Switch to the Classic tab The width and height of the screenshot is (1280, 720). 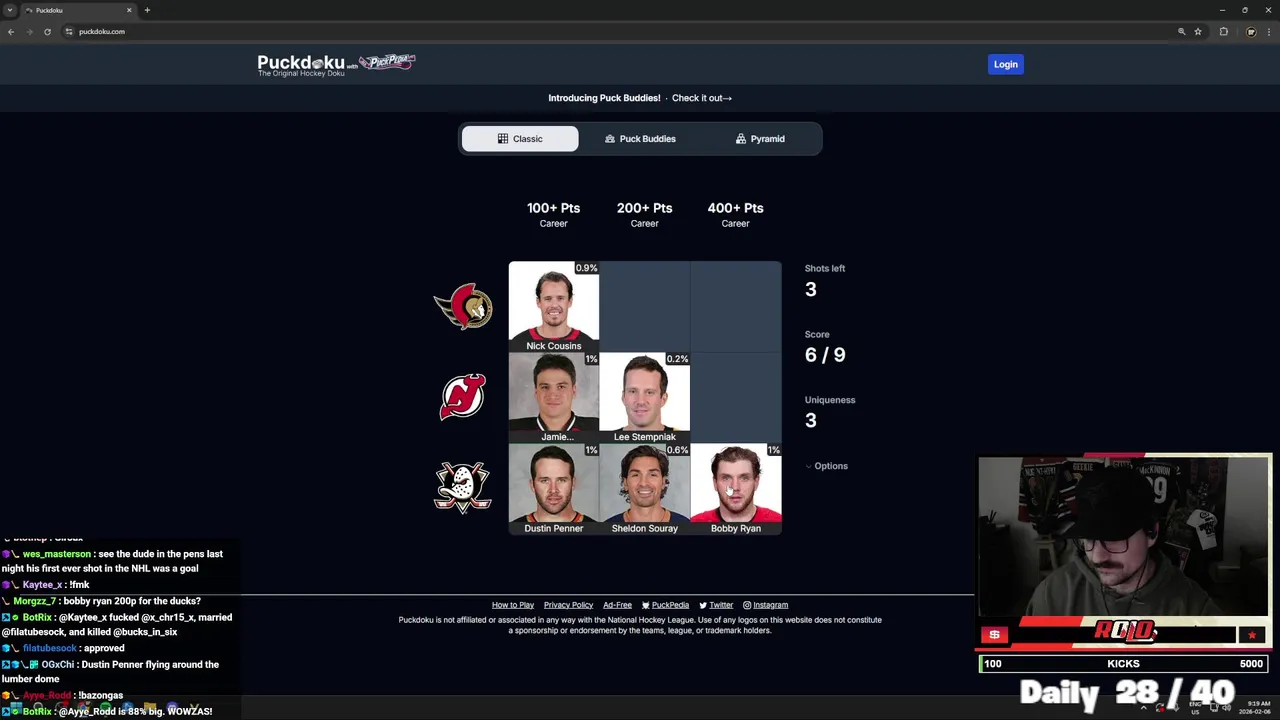520,139
